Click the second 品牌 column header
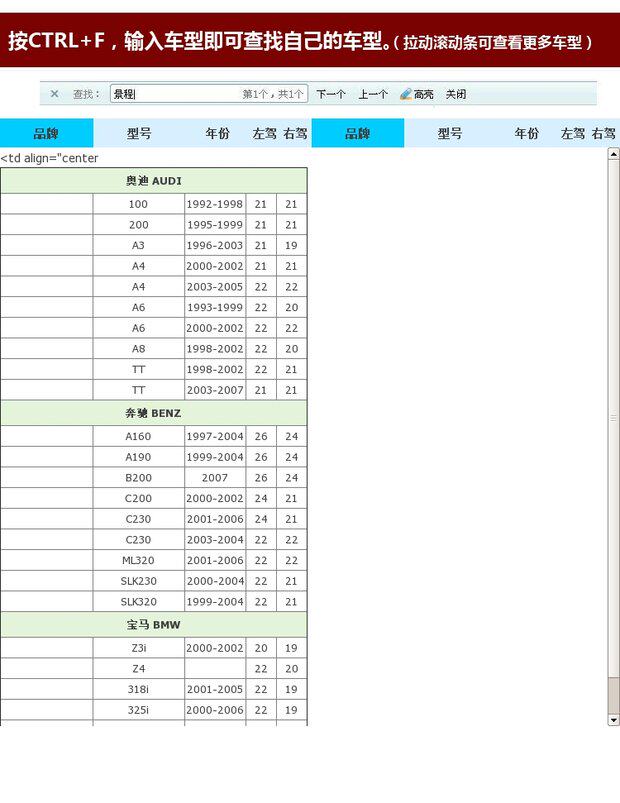This screenshot has width=620, height=803. click(357, 133)
